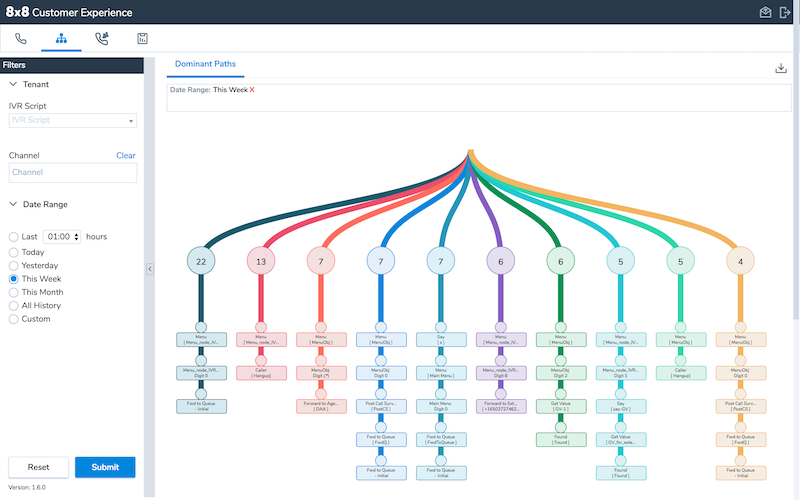
Task: Click the 8x8 Customer Experience logo
Action: pos(69,12)
